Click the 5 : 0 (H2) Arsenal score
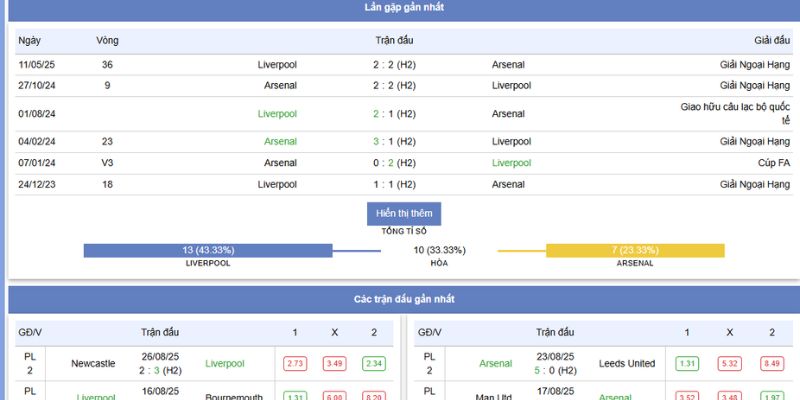The height and width of the screenshot is (400, 800). click(555, 370)
